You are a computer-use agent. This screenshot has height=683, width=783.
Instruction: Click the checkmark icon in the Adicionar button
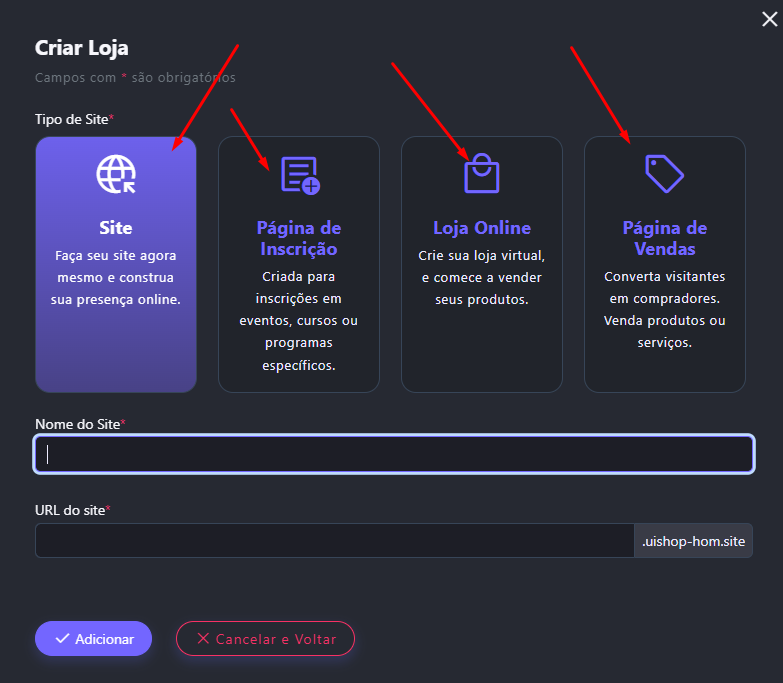click(x=62, y=639)
